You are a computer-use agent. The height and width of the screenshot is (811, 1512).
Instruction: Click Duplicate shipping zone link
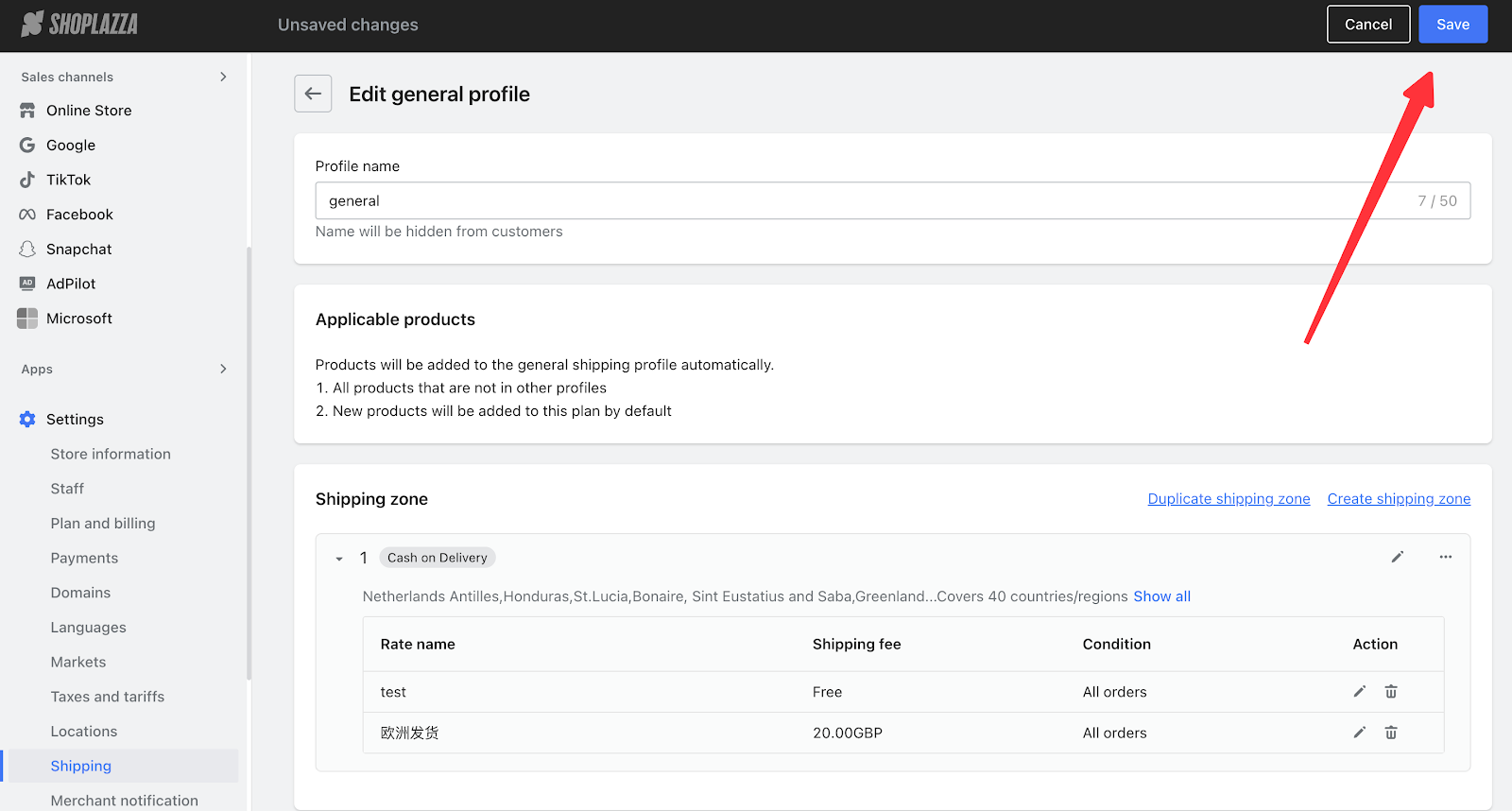(1228, 499)
